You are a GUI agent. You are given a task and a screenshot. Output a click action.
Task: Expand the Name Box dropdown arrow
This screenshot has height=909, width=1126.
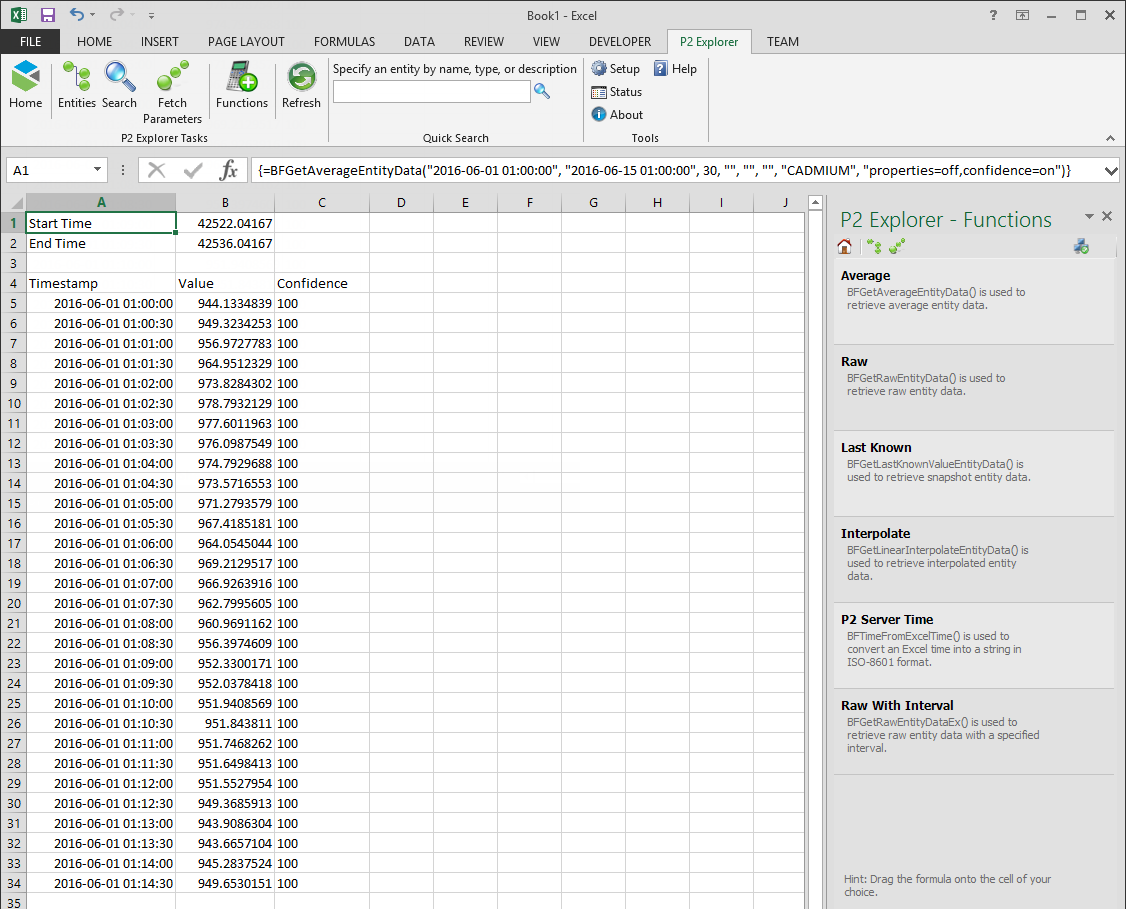97,170
